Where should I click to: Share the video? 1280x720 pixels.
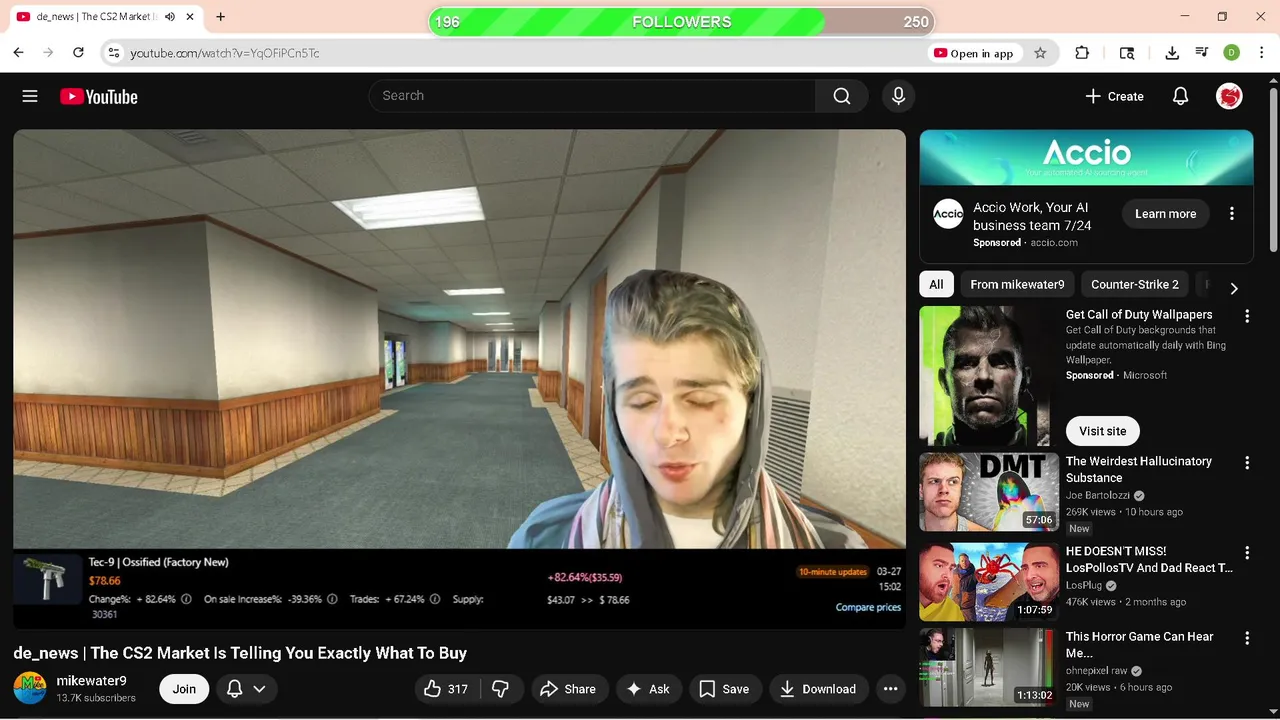coord(568,689)
